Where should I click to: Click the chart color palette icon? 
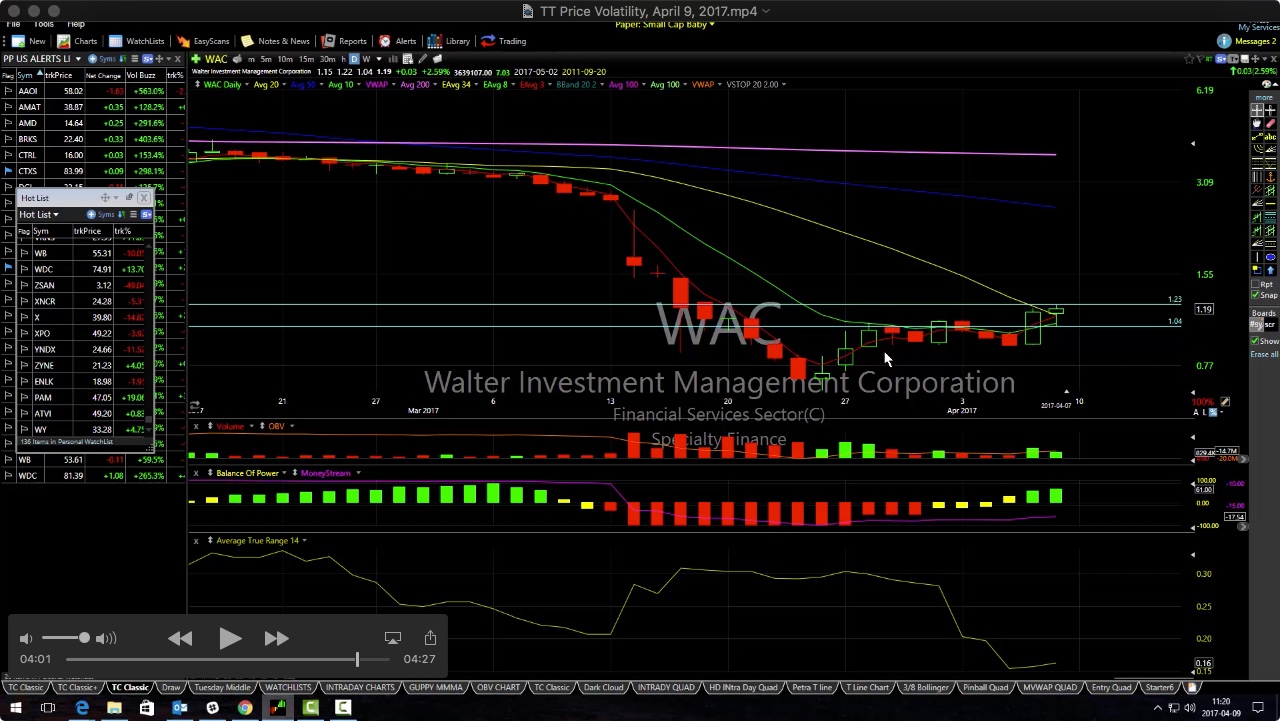point(1266,84)
